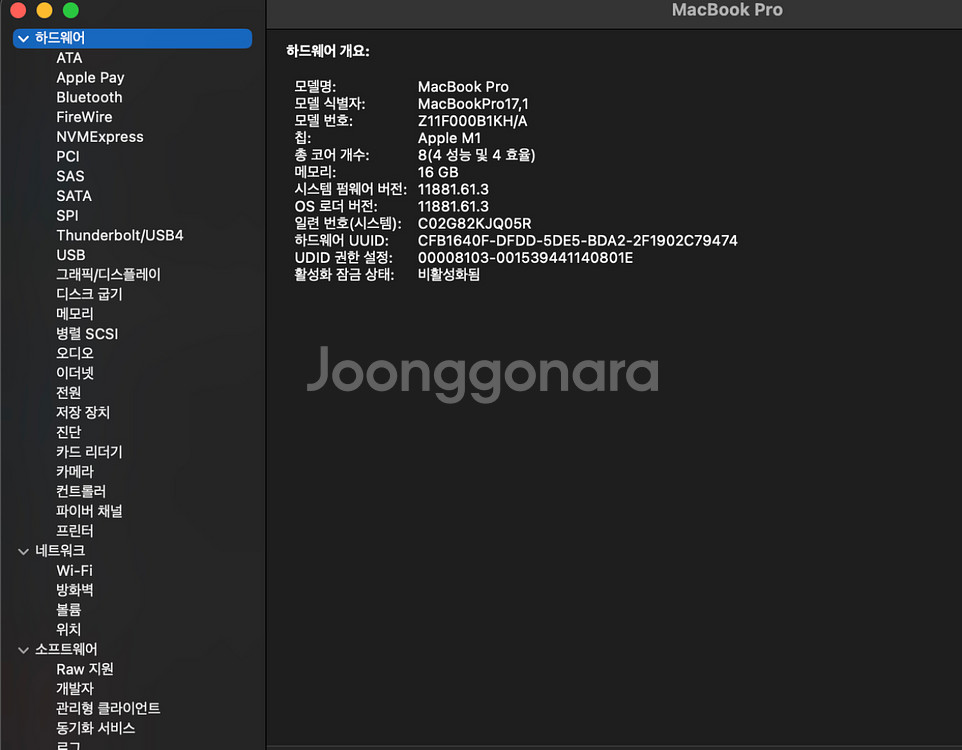Open the 이더넷 item
Screen dimensions: 962x750
(x=74, y=373)
